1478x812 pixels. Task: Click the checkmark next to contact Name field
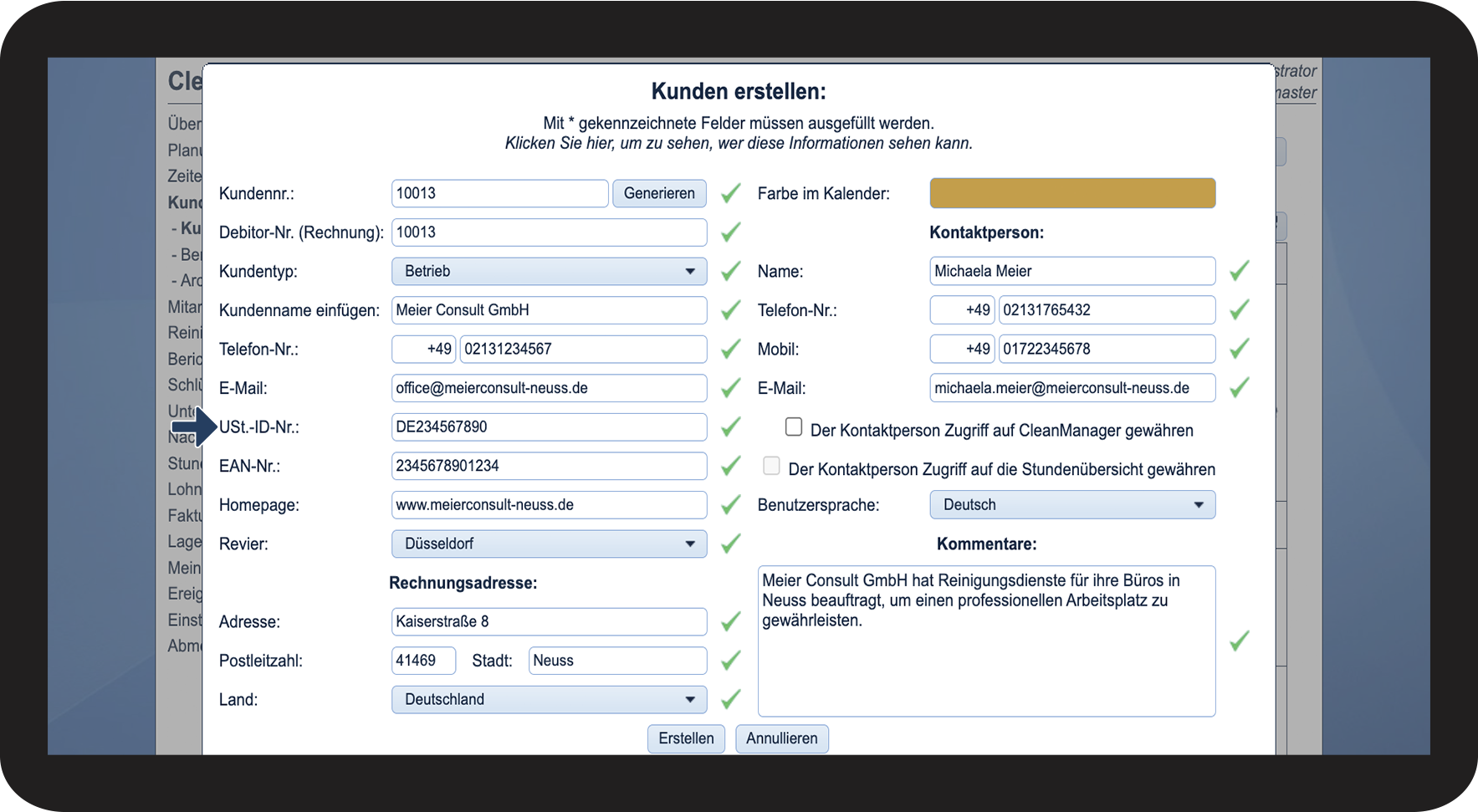point(1239,271)
